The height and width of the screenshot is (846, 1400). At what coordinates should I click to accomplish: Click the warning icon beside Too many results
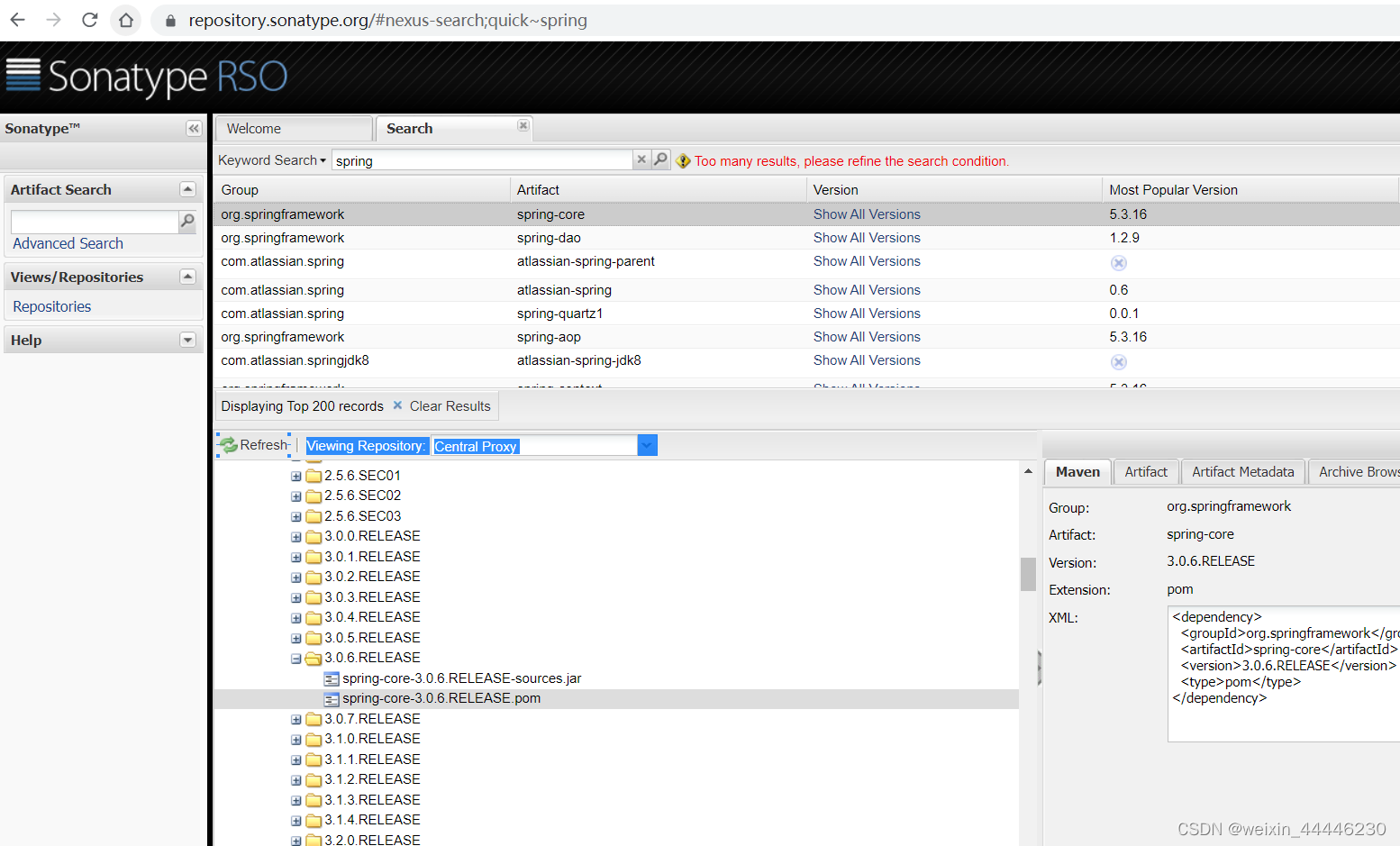click(x=683, y=161)
